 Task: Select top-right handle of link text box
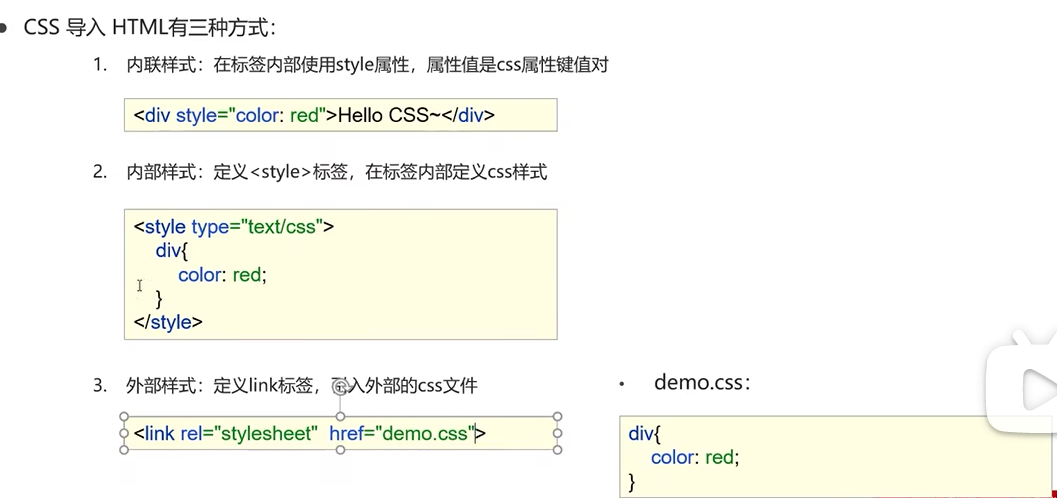[x=557, y=417]
